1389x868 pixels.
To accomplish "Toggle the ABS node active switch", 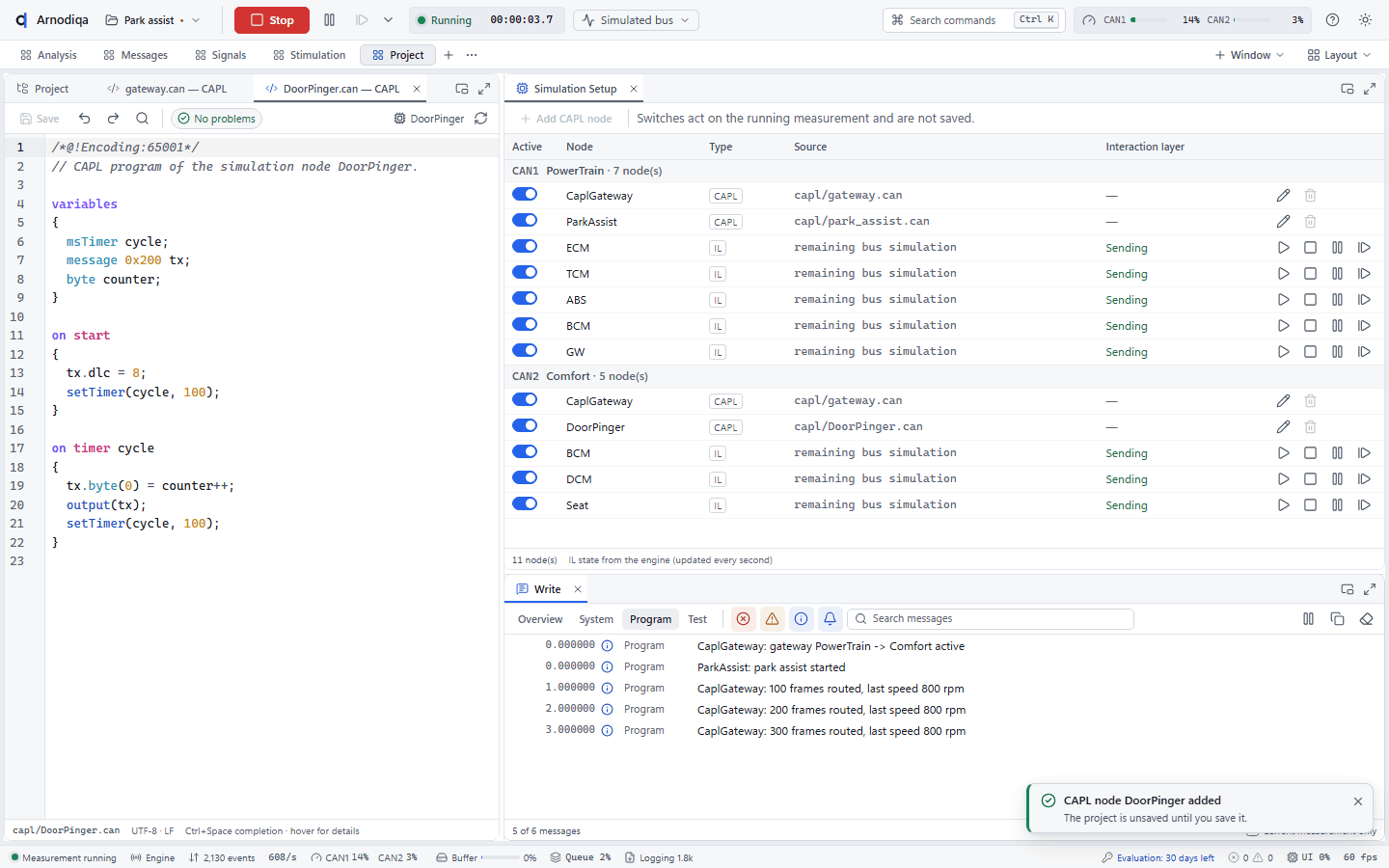I will 525,299.
